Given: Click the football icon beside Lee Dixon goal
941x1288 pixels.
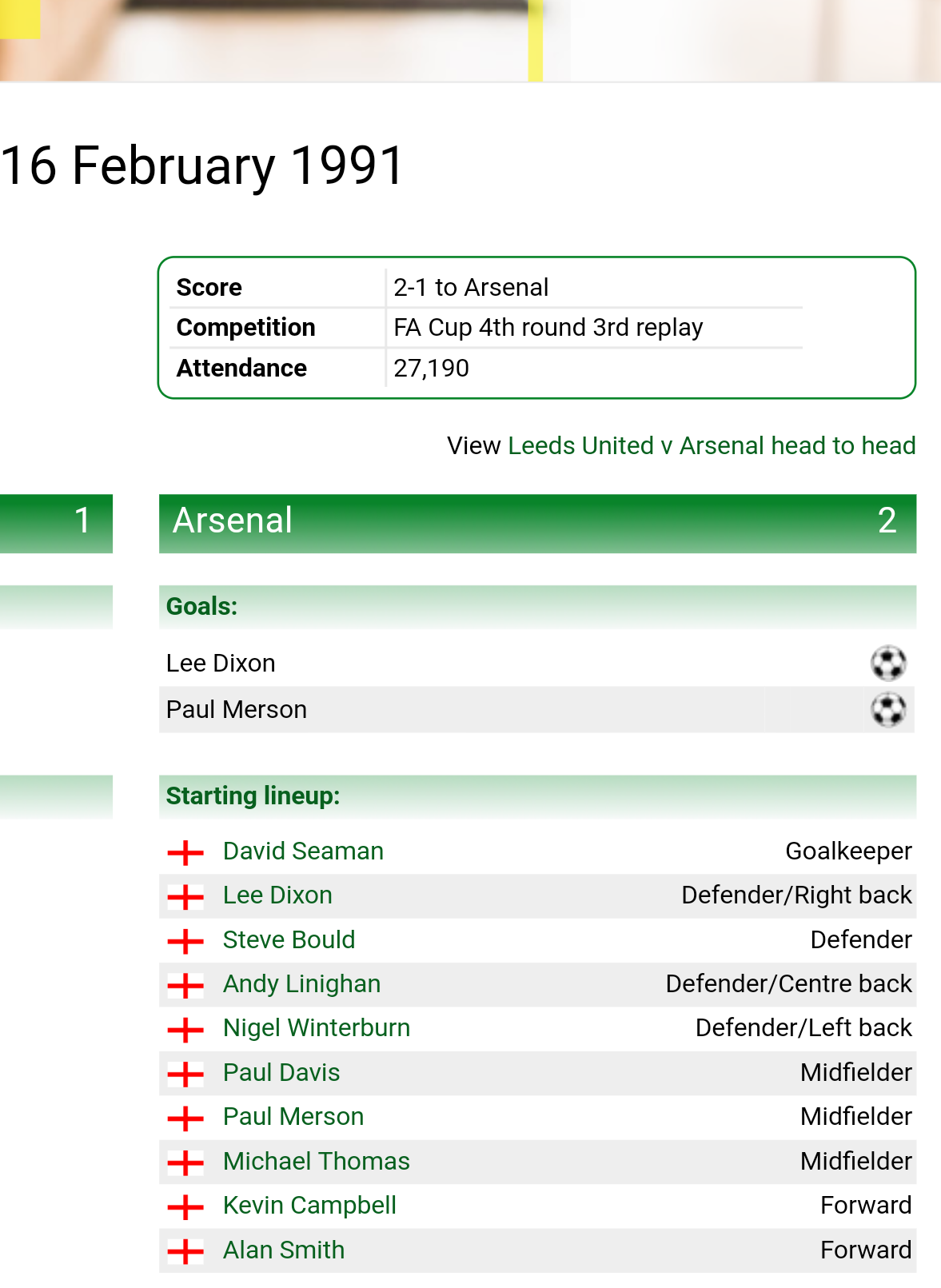Looking at the screenshot, I should pos(887,663).
